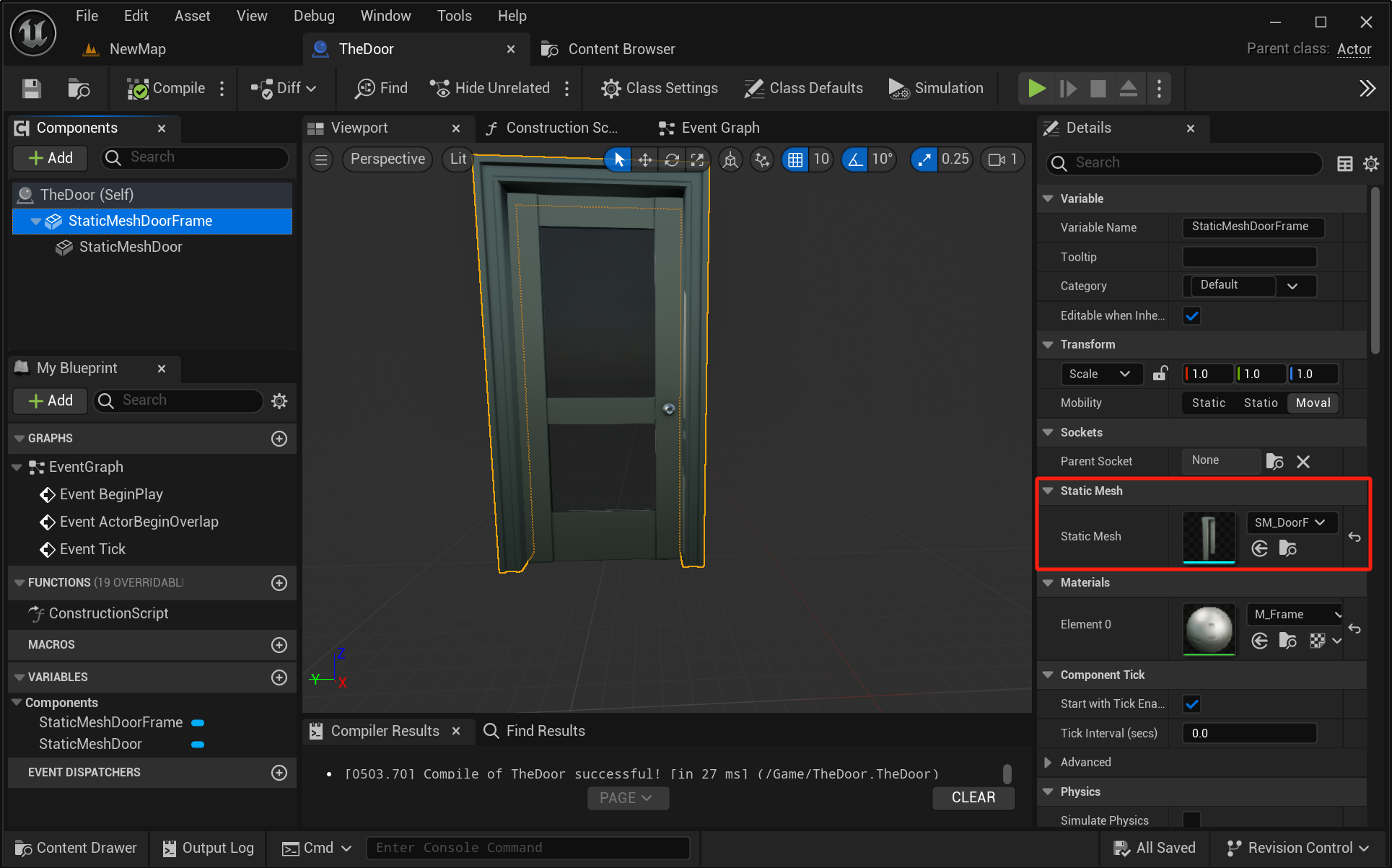Image resolution: width=1392 pixels, height=868 pixels.
Task: Open the SM_DoorFrame static mesh dropdown
Action: 1292,522
